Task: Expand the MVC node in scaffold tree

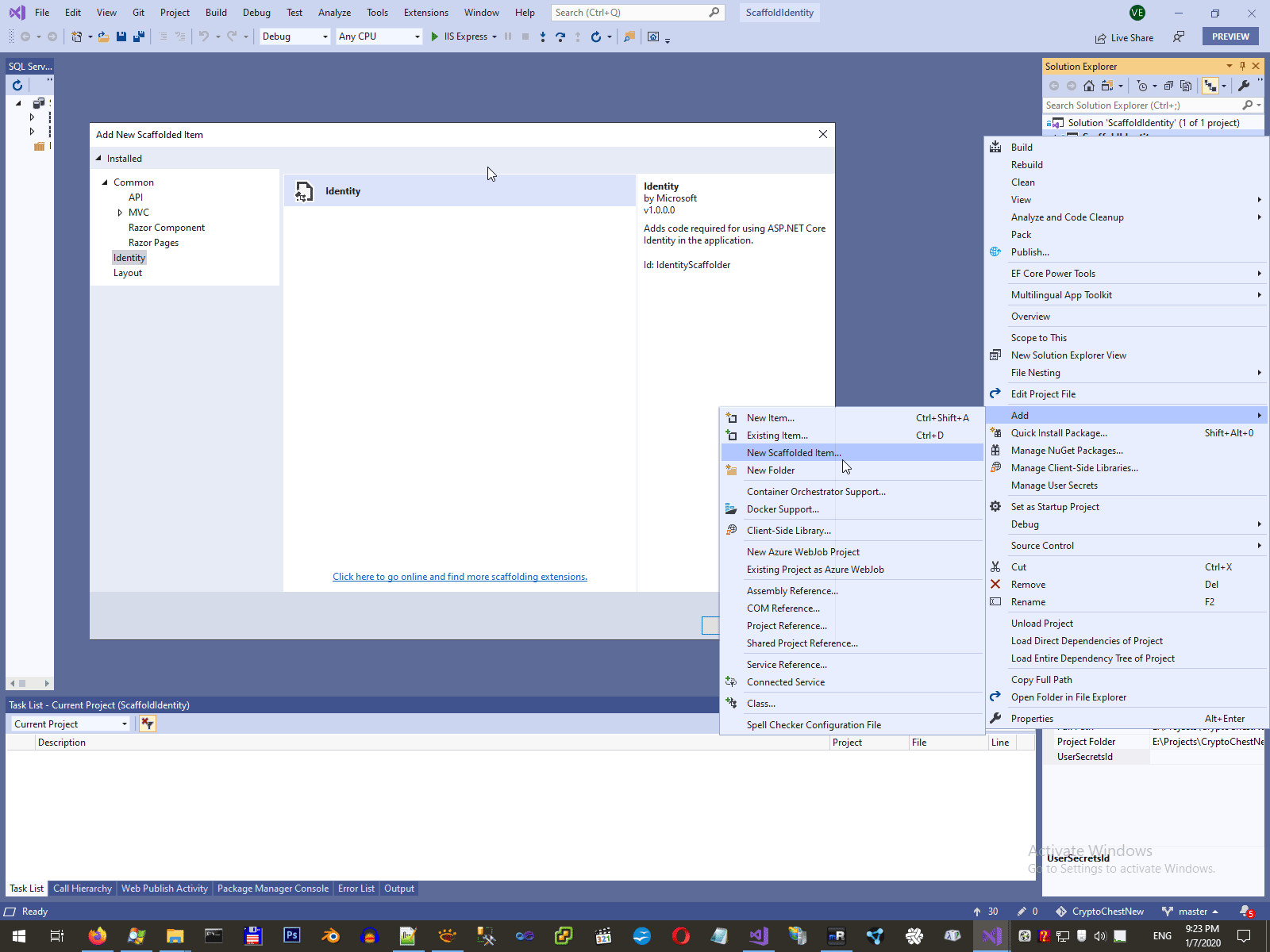Action: click(x=120, y=213)
